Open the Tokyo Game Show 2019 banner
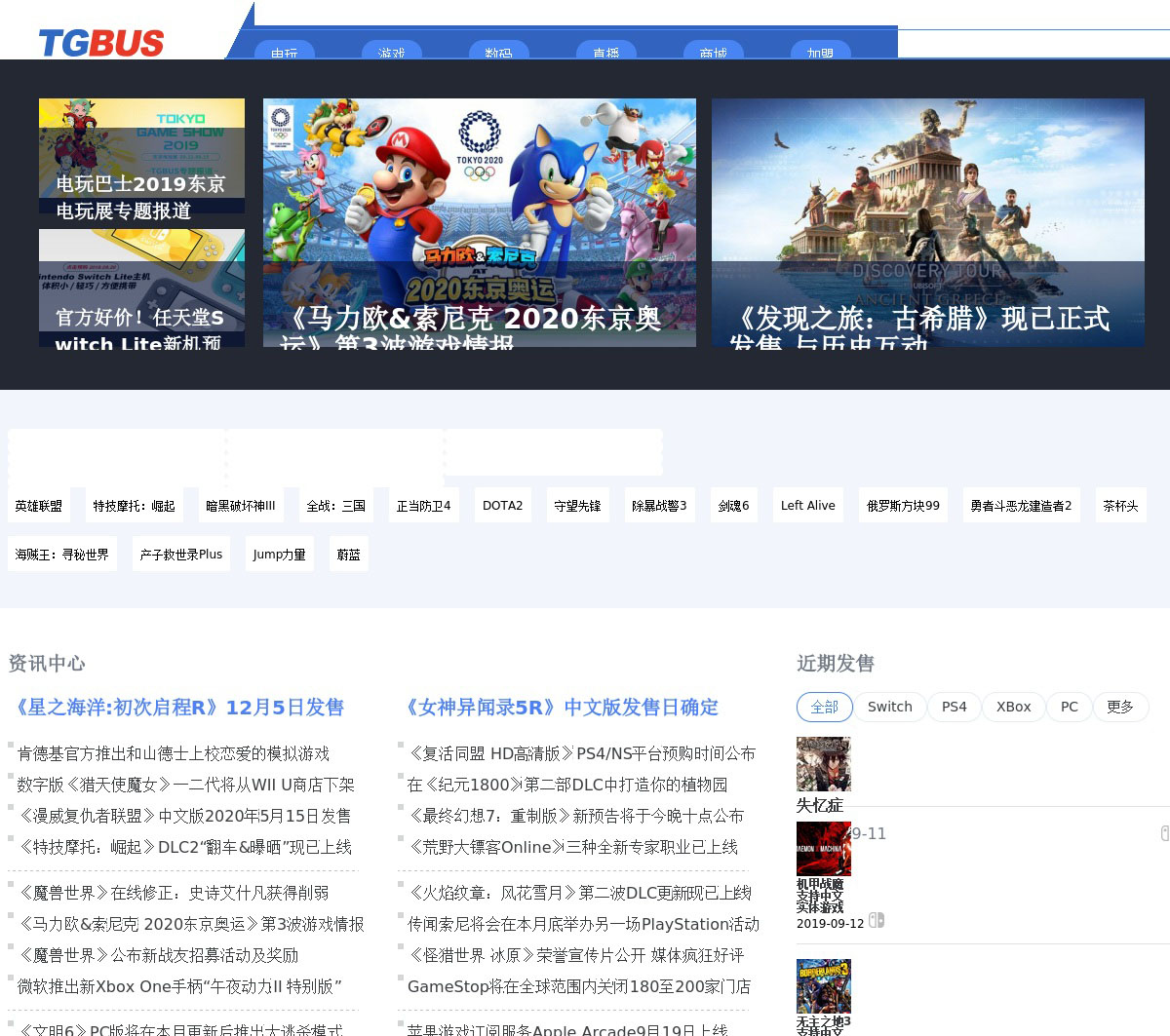Screen dimensions: 1170x1036 141,156
